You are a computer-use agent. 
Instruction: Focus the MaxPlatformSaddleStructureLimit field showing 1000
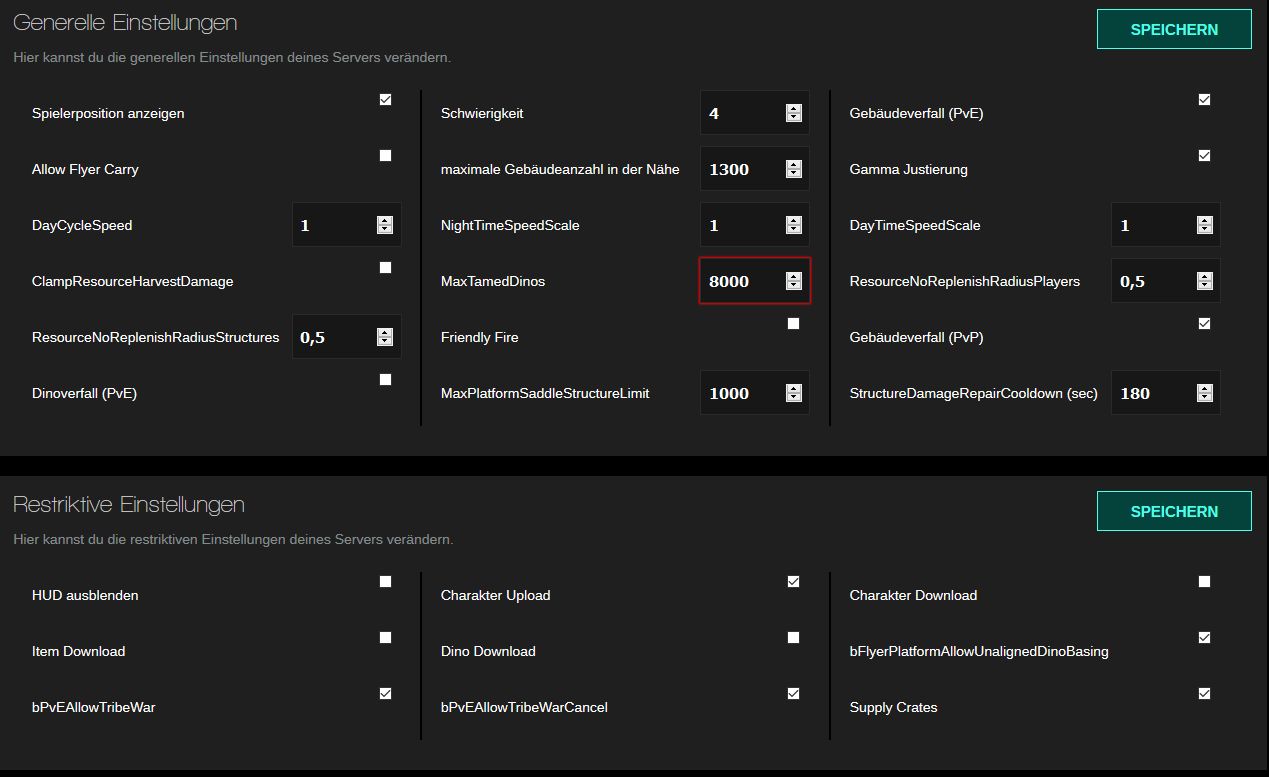pos(755,393)
